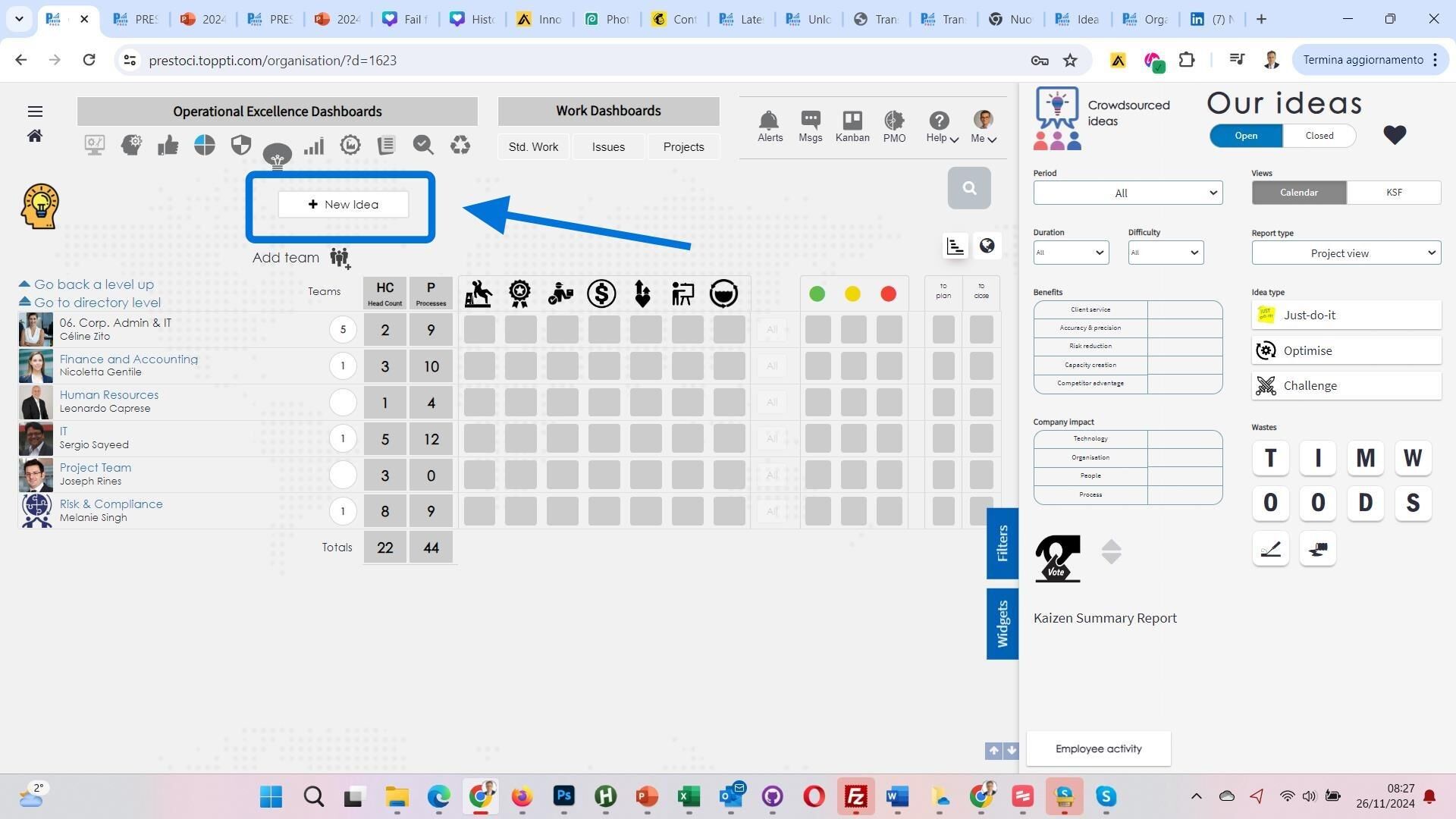Click the red status circle

888,294
